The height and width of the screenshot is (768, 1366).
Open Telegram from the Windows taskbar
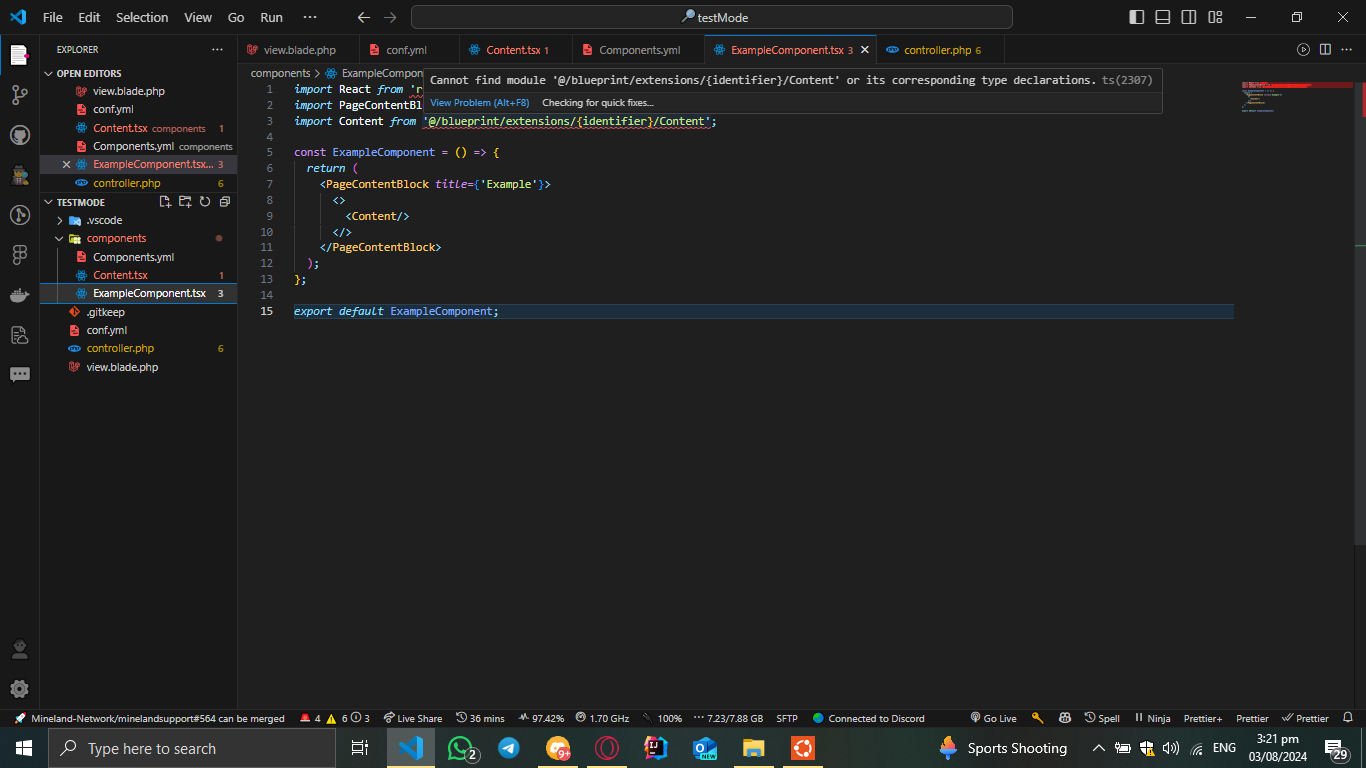[509, 748]
